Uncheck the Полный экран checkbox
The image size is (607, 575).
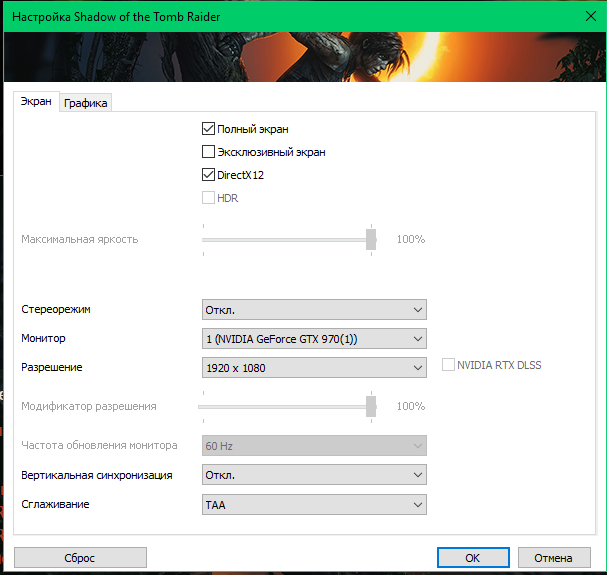(209, 129)
